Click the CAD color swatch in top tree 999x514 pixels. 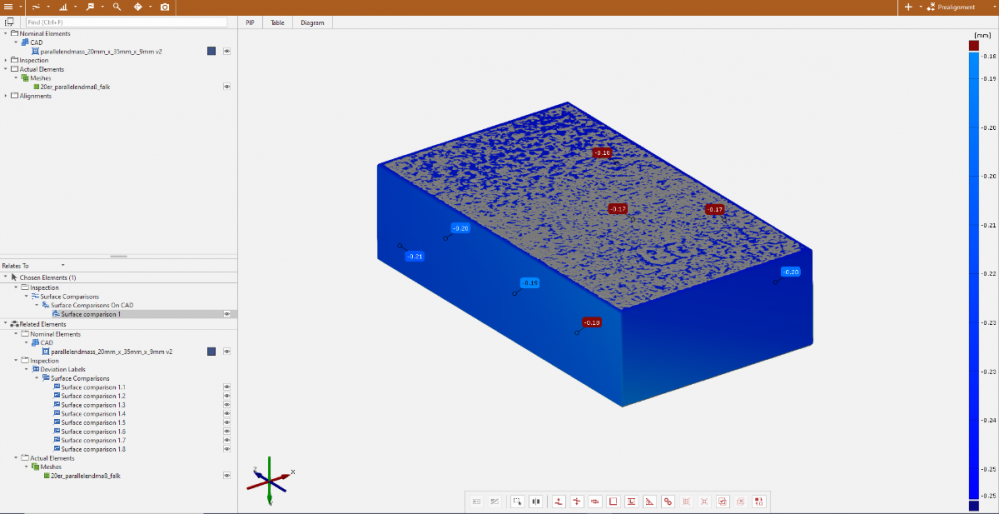coord(212,51)
